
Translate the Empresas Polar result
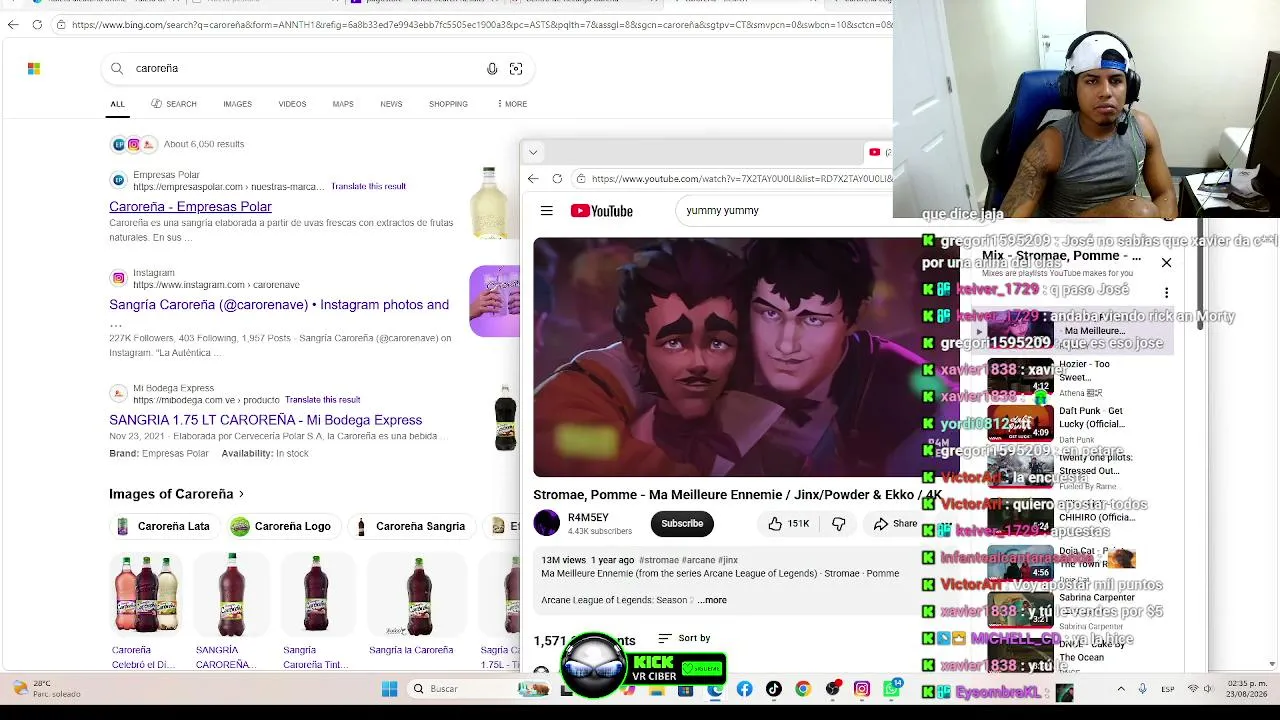pos(368,186)
